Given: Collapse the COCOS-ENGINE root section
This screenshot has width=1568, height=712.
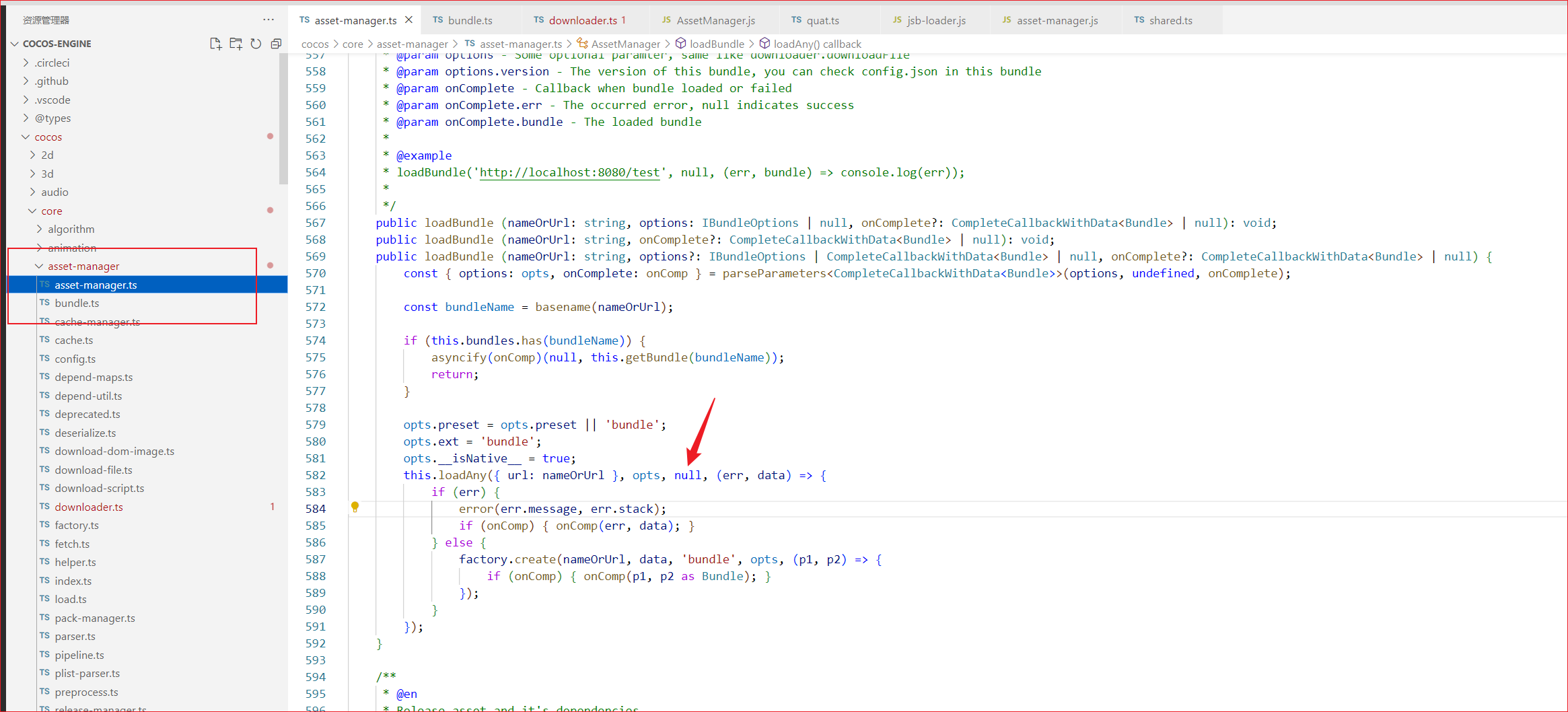Looking at the screenshot, I should point(57,44).
